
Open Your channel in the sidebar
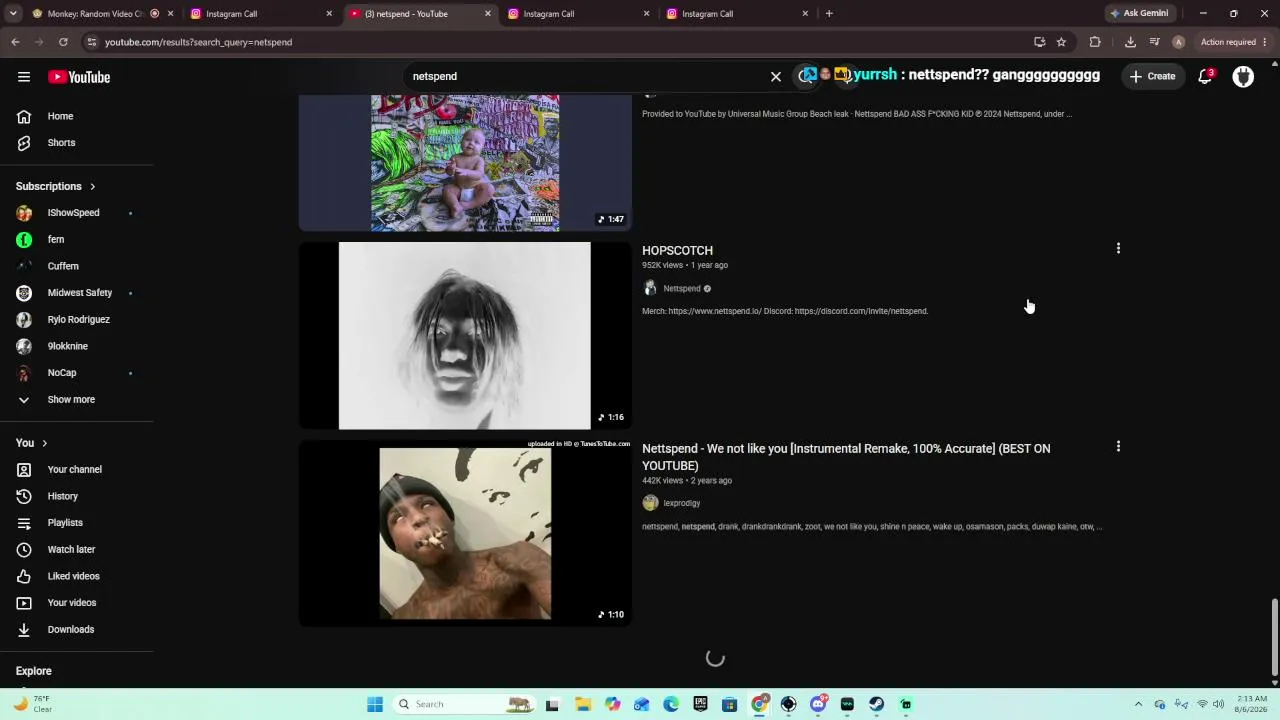point(74,470)
